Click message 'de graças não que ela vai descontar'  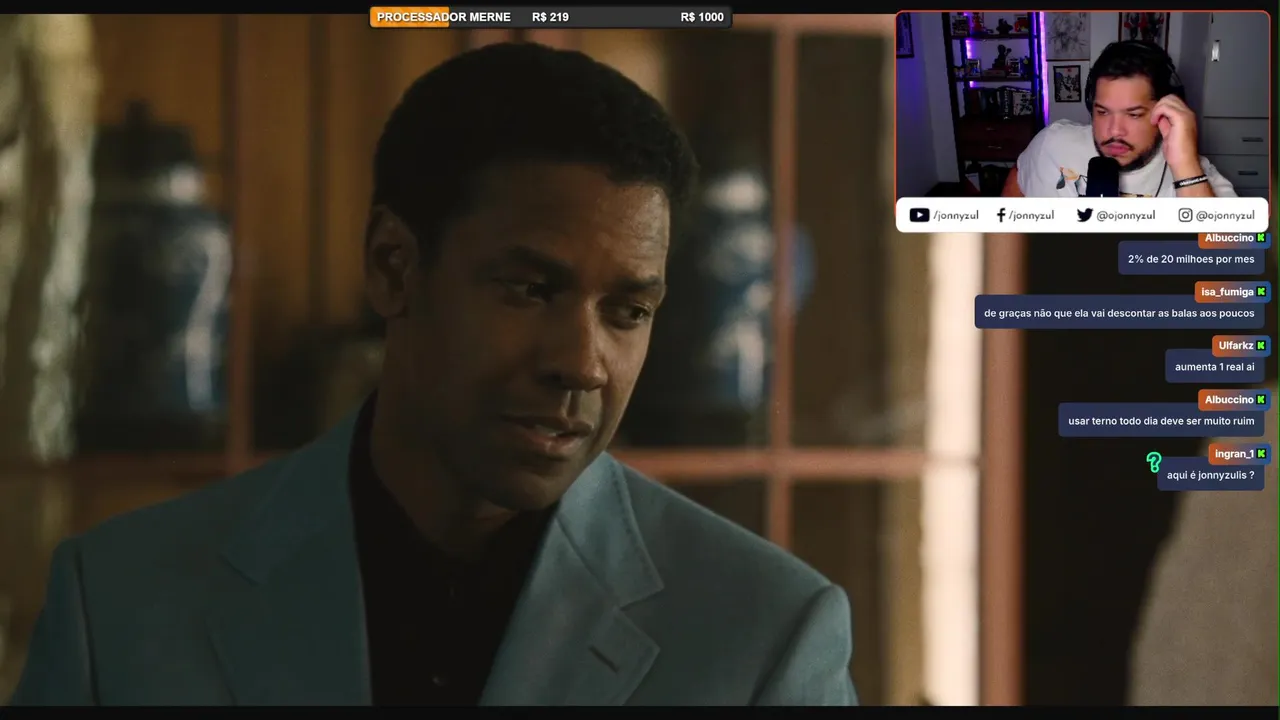(x=1119, y=313)
